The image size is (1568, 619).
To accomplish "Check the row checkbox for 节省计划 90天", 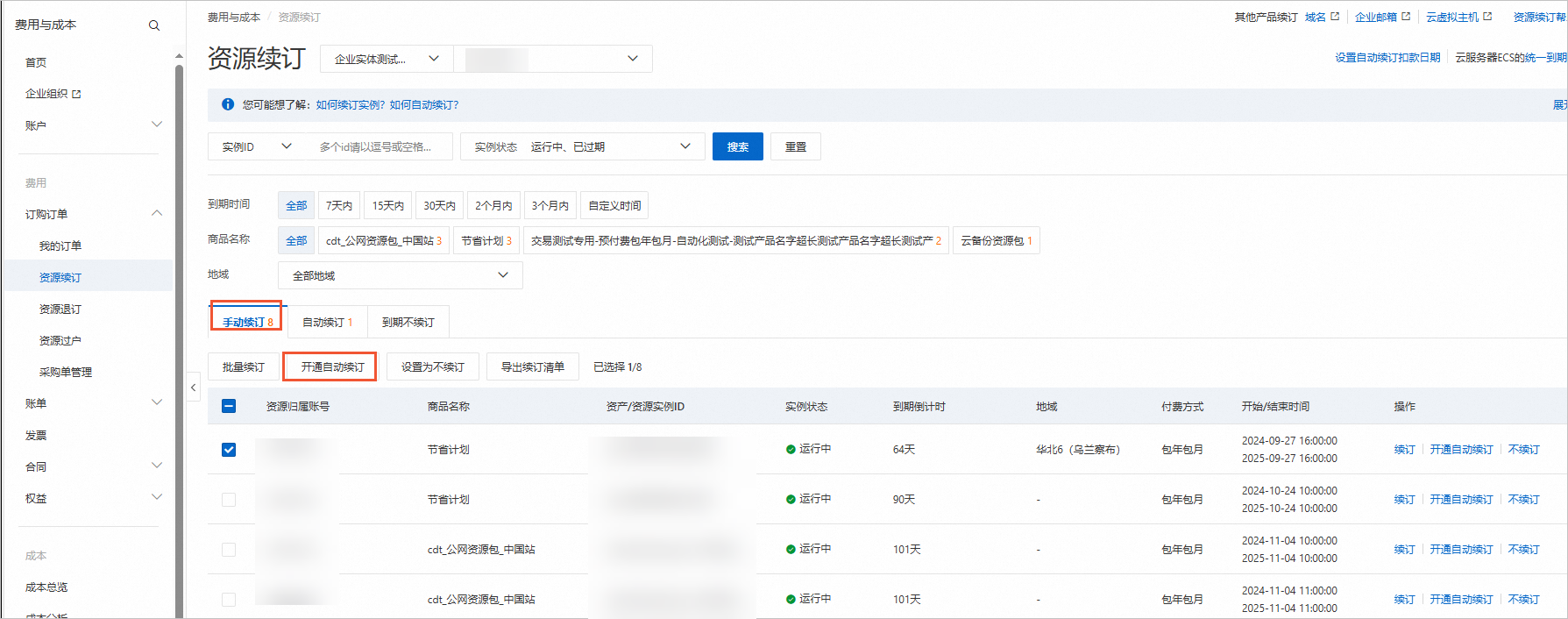I will pyautogui.click(x=229, y=500).
